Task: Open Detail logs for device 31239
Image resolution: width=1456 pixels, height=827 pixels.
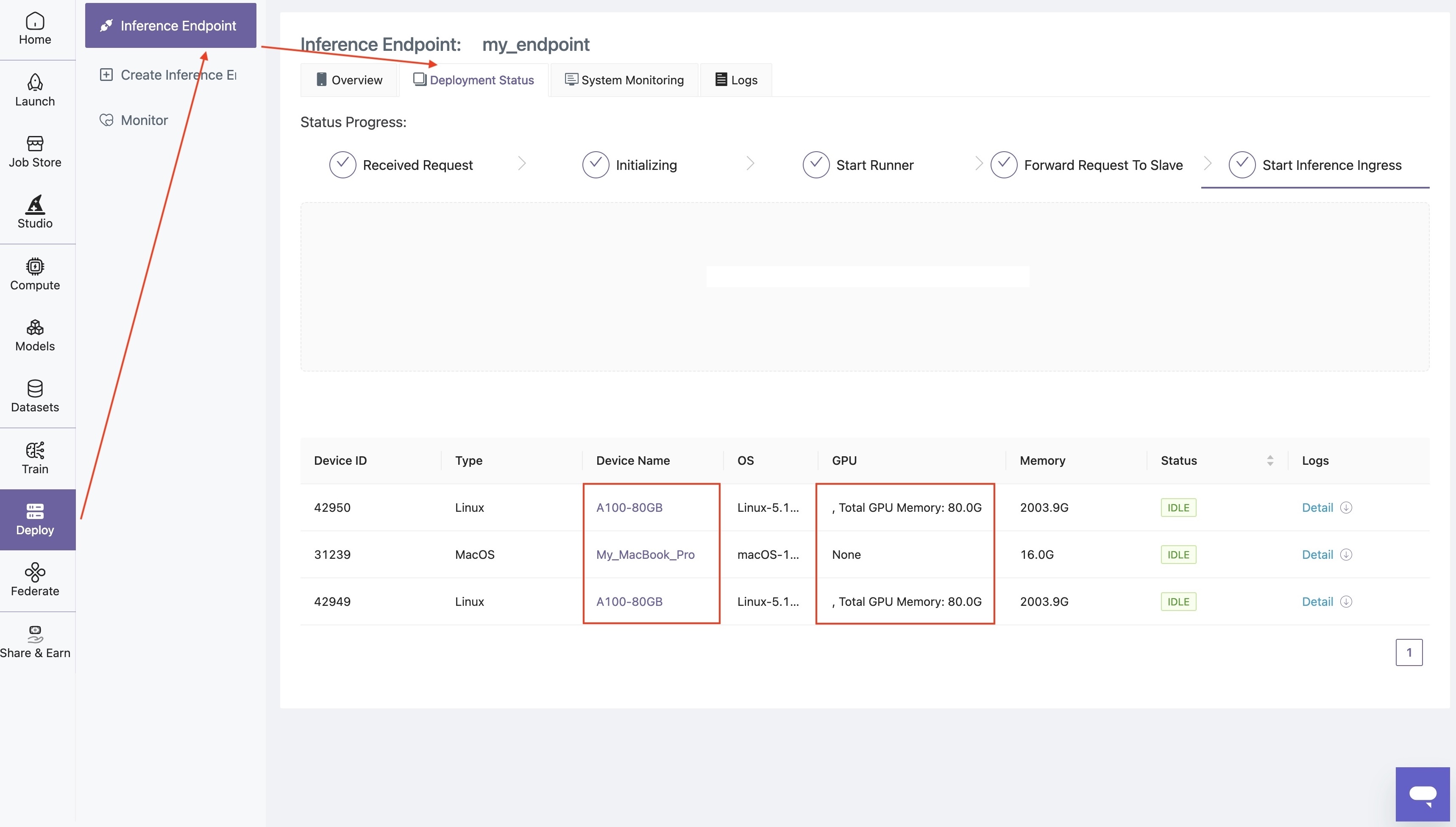Action: [x=1317, y=554]
